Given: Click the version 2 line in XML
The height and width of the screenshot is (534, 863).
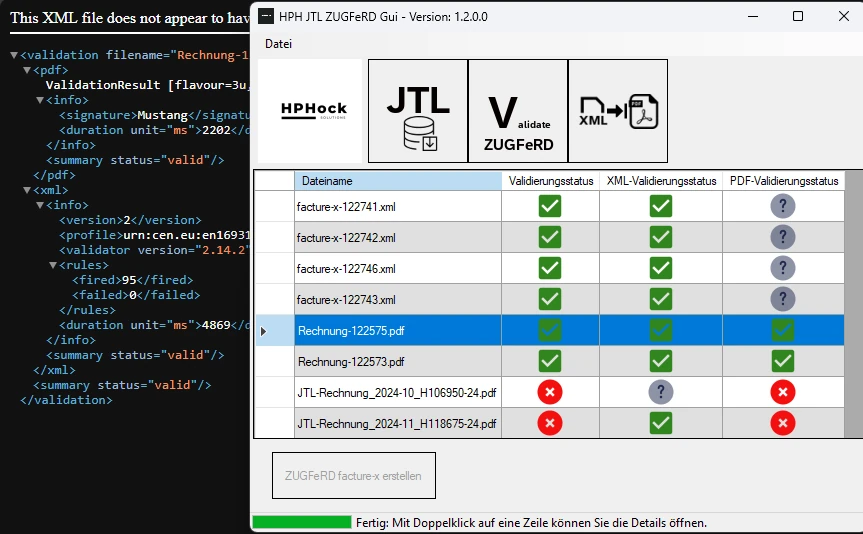Looking at the screenshot, I should click(130, 220).
